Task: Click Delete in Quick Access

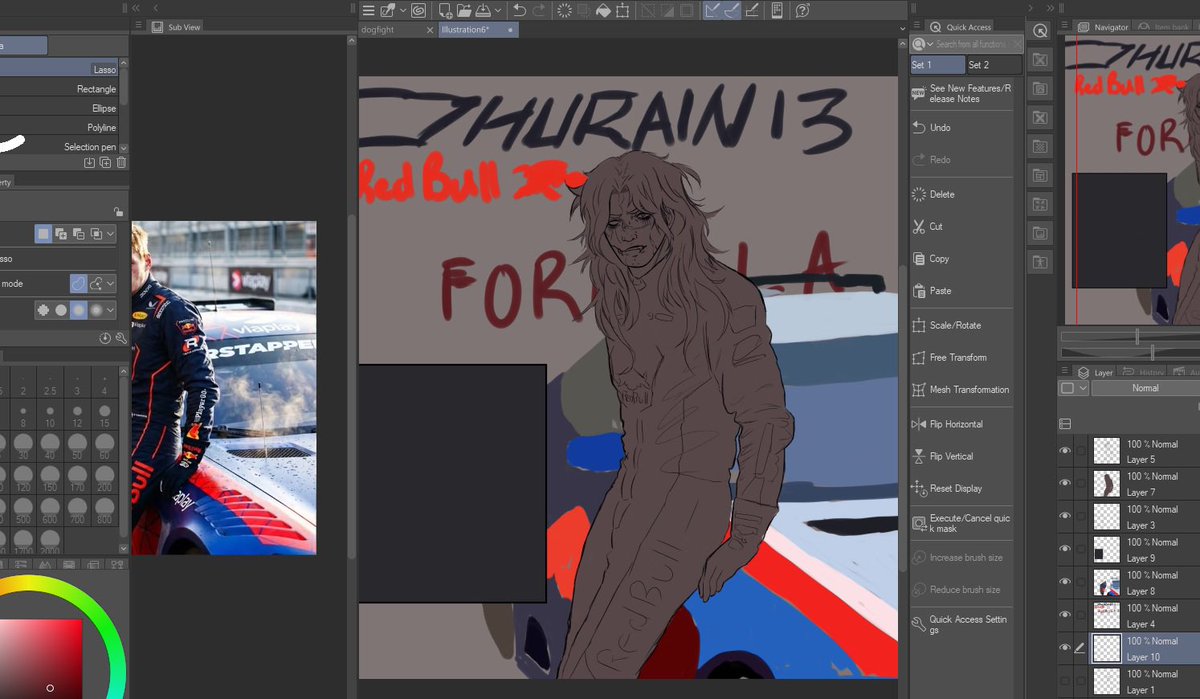Action: click(961, 194)
